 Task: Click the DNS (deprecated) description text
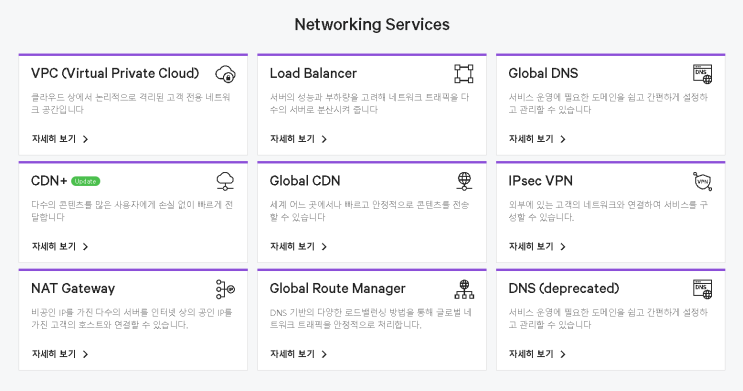coord(608,318)
